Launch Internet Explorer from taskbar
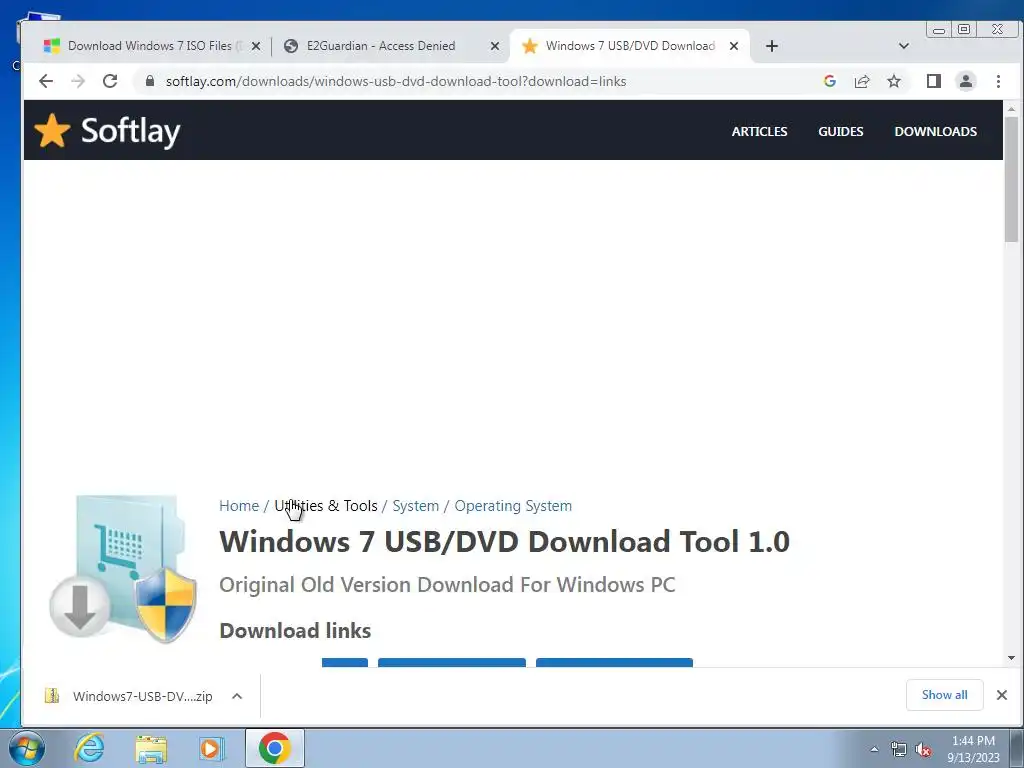 pos(88,748)
